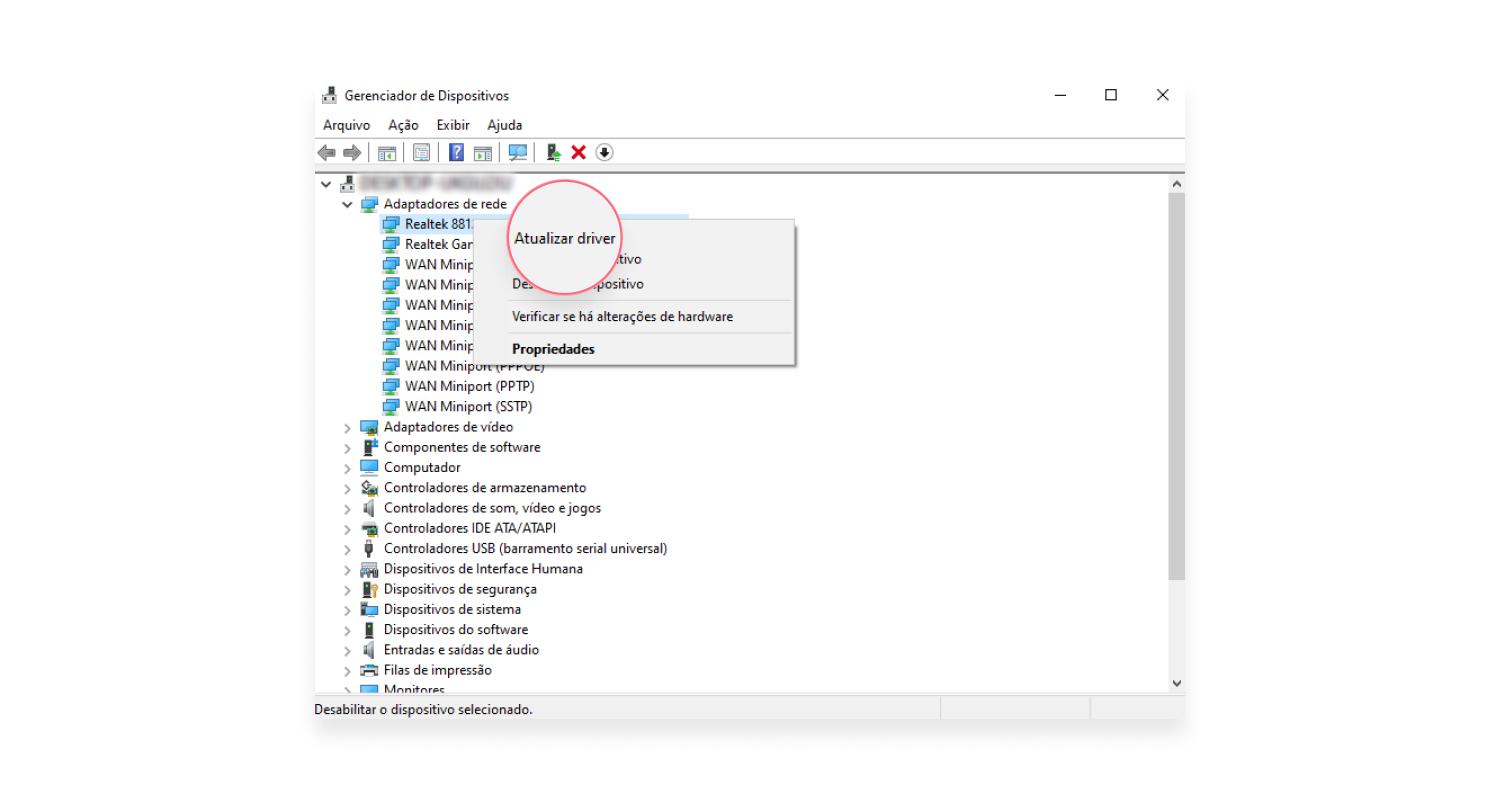The image size is (1500, 800).
Task: Toggle the show/hide console tree toolbar icon
Action: click(386, 152)
